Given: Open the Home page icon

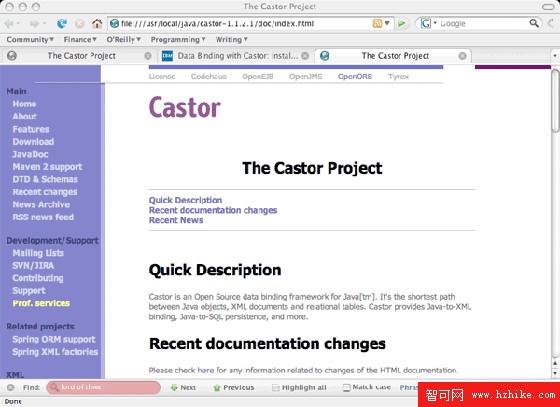Looking at the screenshot, I should (97, 24).
